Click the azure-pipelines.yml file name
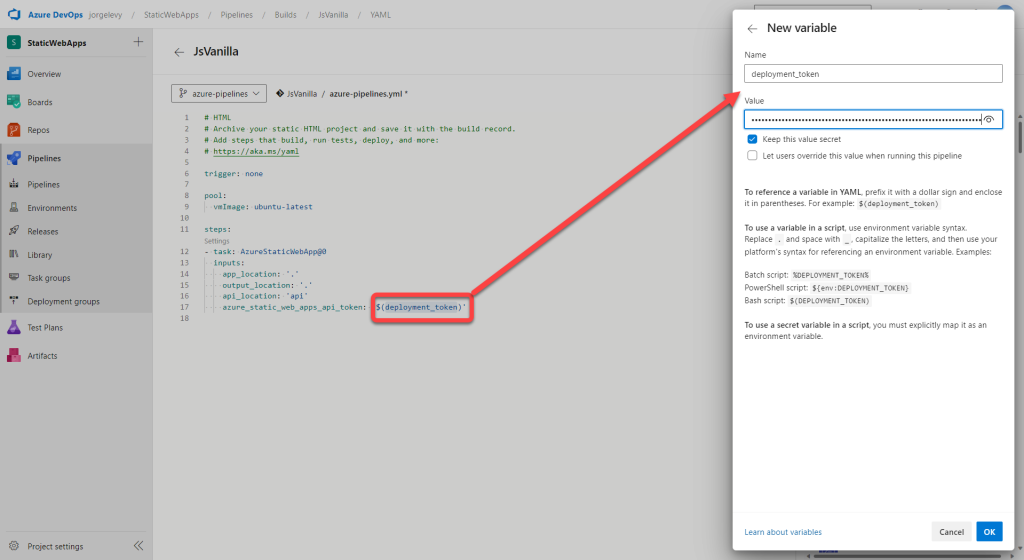 [x=366, y=93]
